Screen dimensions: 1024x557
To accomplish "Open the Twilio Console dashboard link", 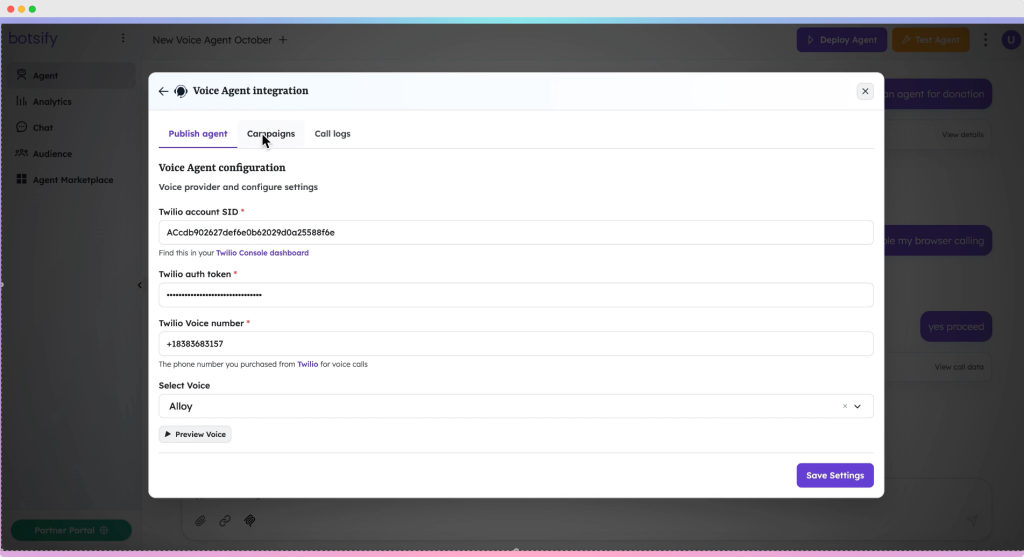I will 263,253.
